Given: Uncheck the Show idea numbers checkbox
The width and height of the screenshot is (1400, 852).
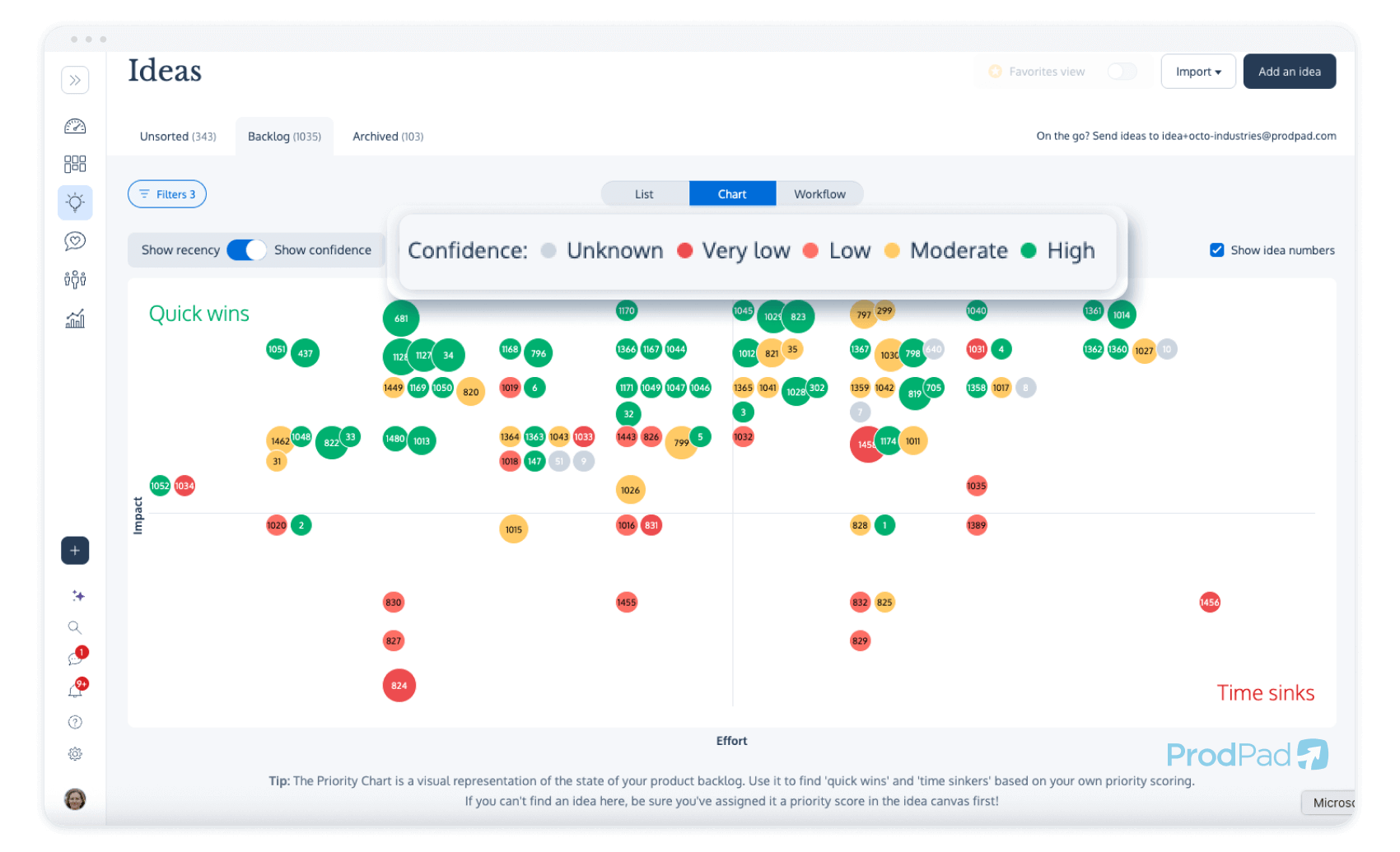Looking at the screenshot, I should click(x=1216, y=249).
